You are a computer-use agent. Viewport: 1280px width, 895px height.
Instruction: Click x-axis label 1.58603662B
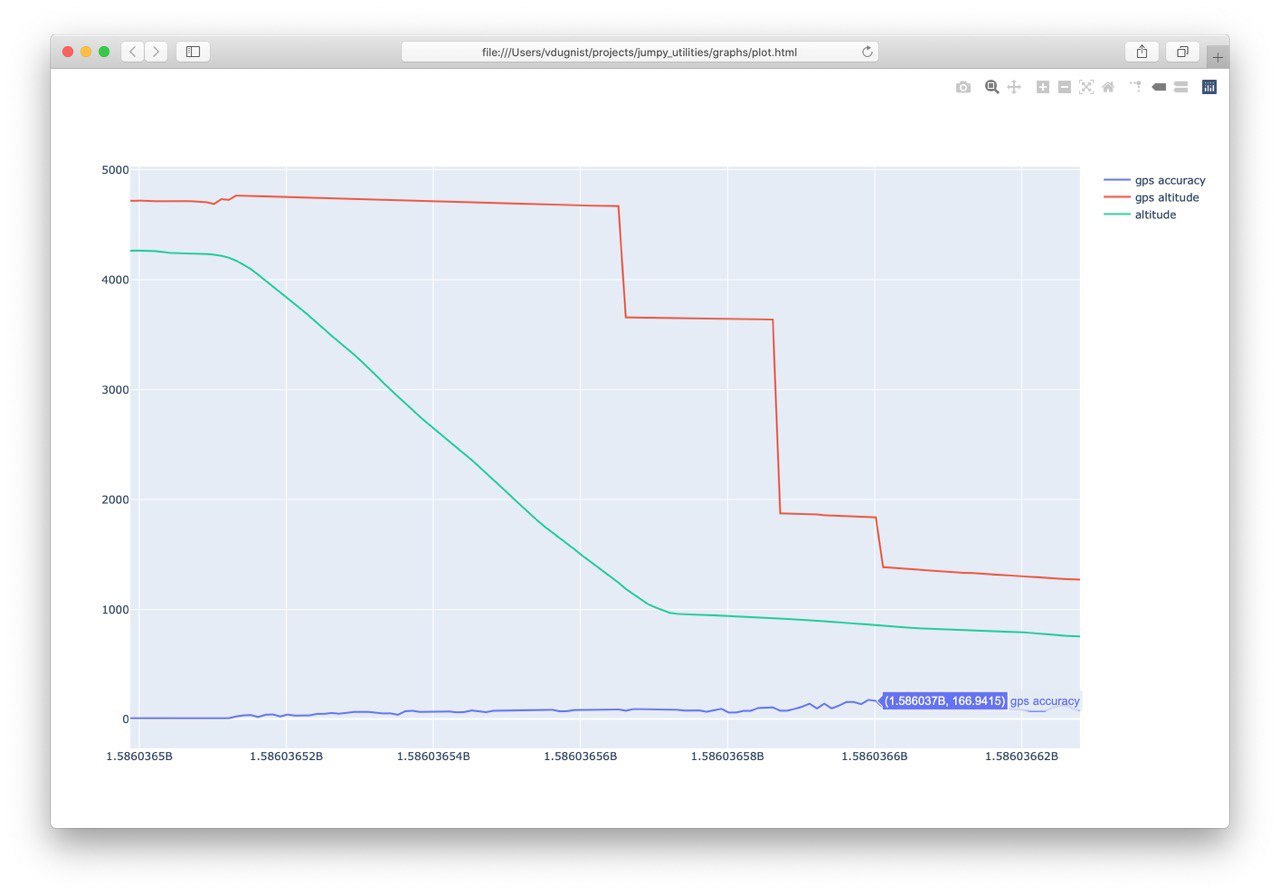click(1022, 756)
